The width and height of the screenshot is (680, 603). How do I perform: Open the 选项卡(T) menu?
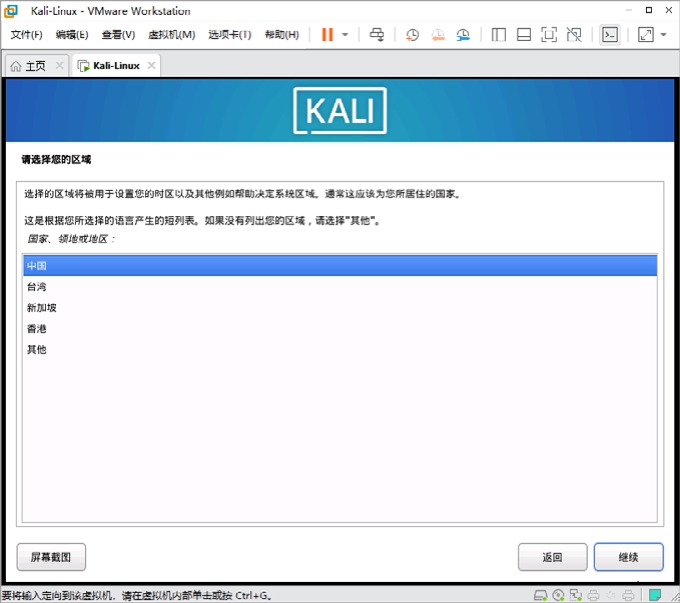point(230,35)
